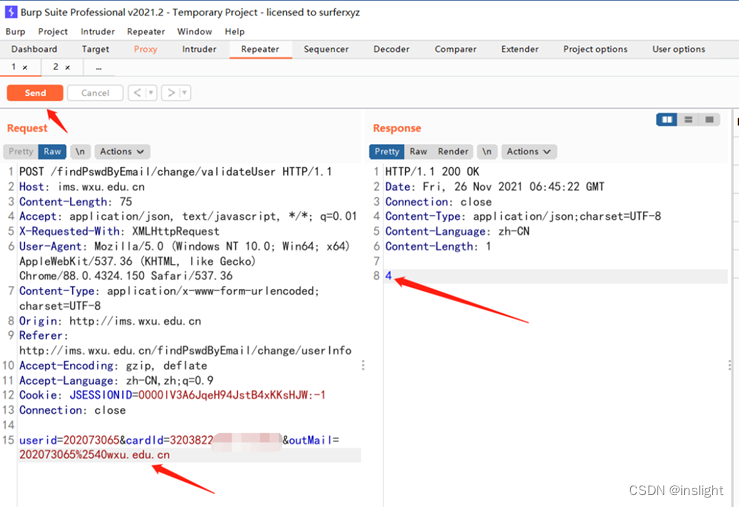Click the Cookie JSESSIONID header line
This screenshot has height=507, width=739.
click(172, 395)
